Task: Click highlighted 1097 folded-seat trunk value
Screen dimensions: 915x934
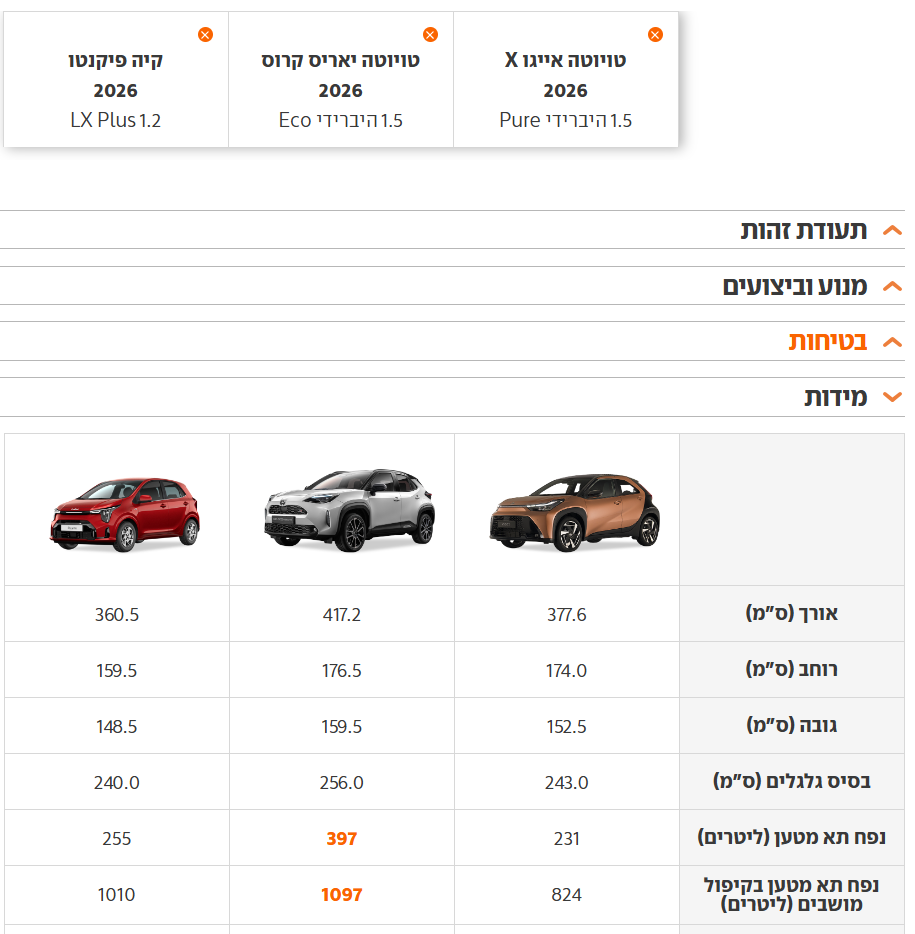Action: coord(341,894)
